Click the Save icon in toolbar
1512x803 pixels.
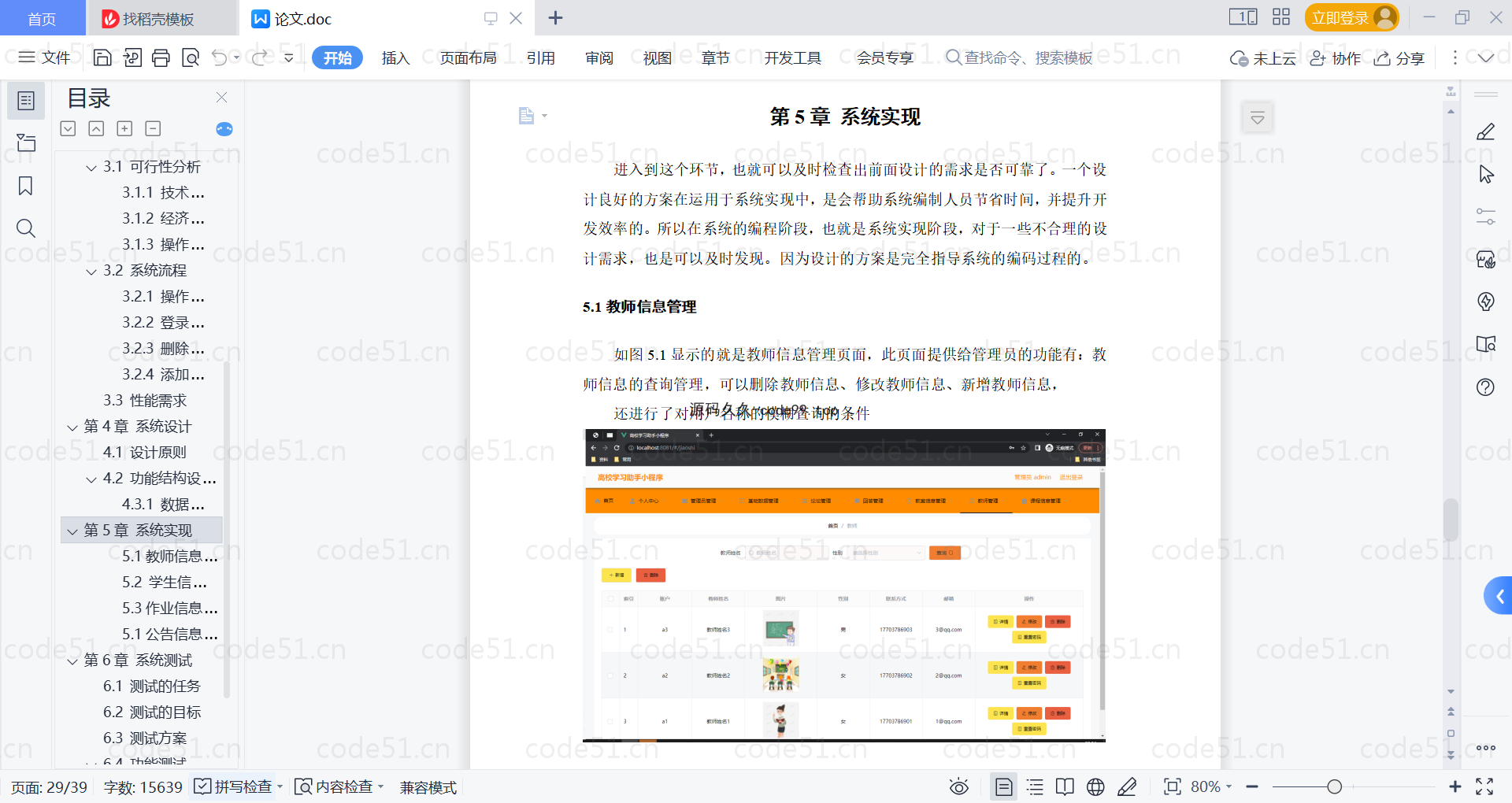(x=102, y=57)
